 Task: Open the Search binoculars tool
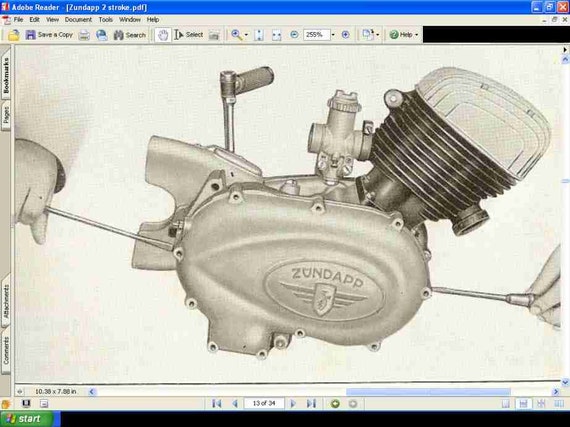(x=129, y=35)
